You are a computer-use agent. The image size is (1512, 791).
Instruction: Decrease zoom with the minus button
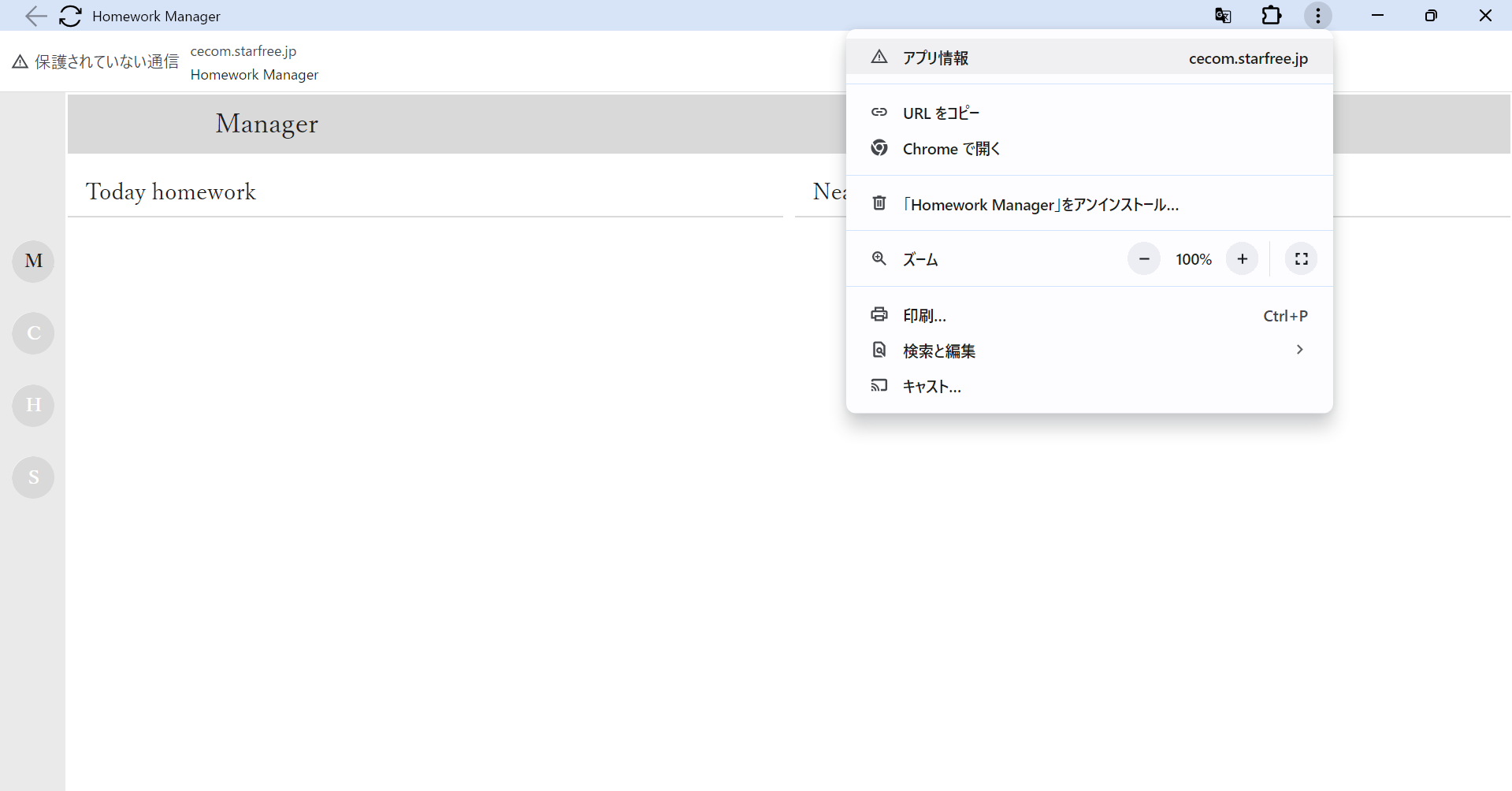tap(1144, 259)
